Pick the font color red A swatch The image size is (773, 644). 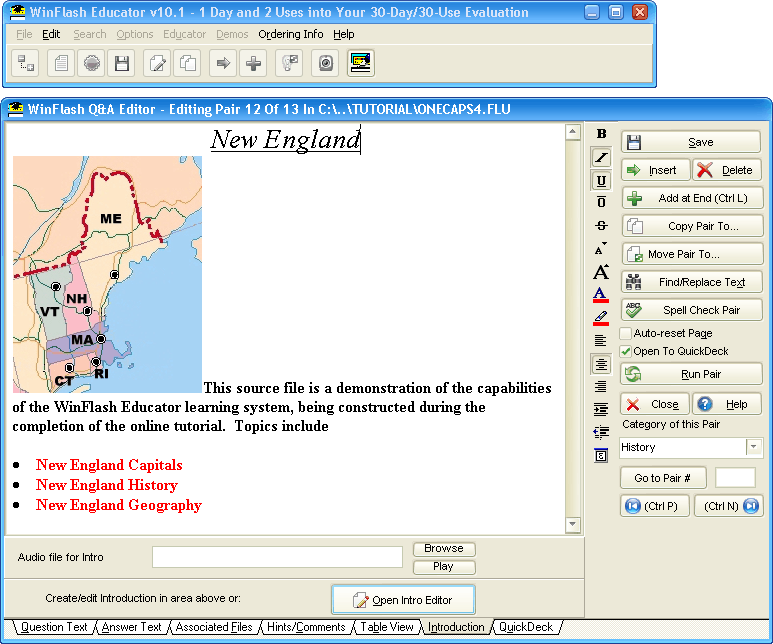pos(601,295)
